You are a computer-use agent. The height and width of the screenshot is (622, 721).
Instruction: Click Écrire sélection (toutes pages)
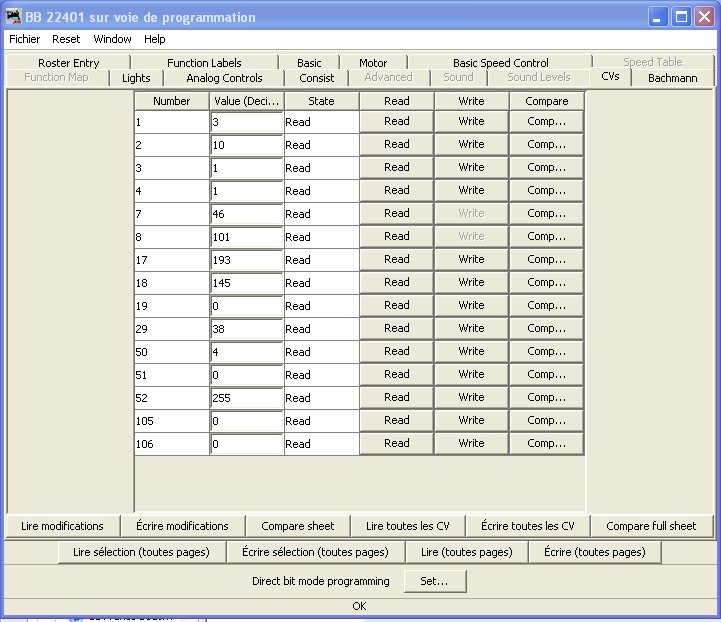[x=315, y=552]
